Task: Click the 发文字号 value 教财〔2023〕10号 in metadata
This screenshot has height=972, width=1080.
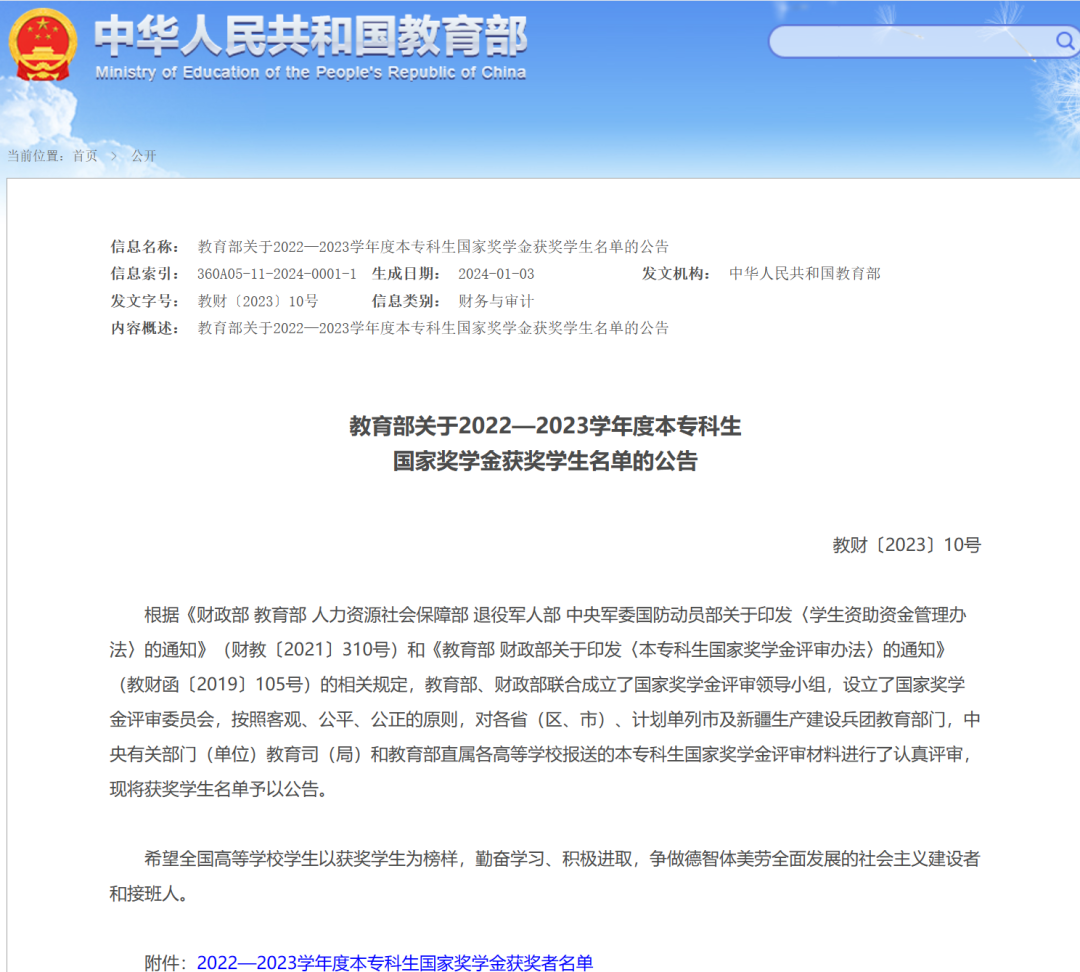Action: pyautogui.click(x=258, y=301)
